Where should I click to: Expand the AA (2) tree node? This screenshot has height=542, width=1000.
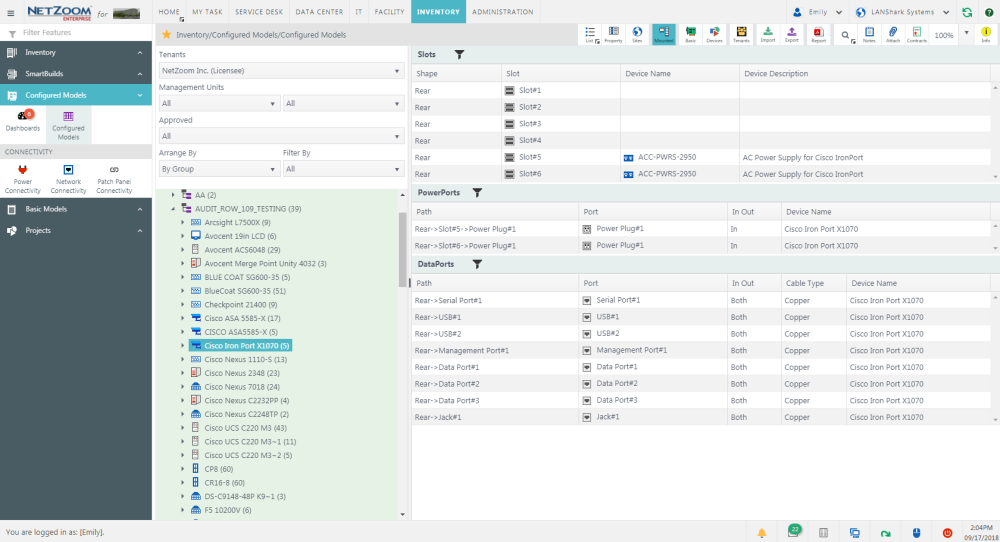(173, 195)
